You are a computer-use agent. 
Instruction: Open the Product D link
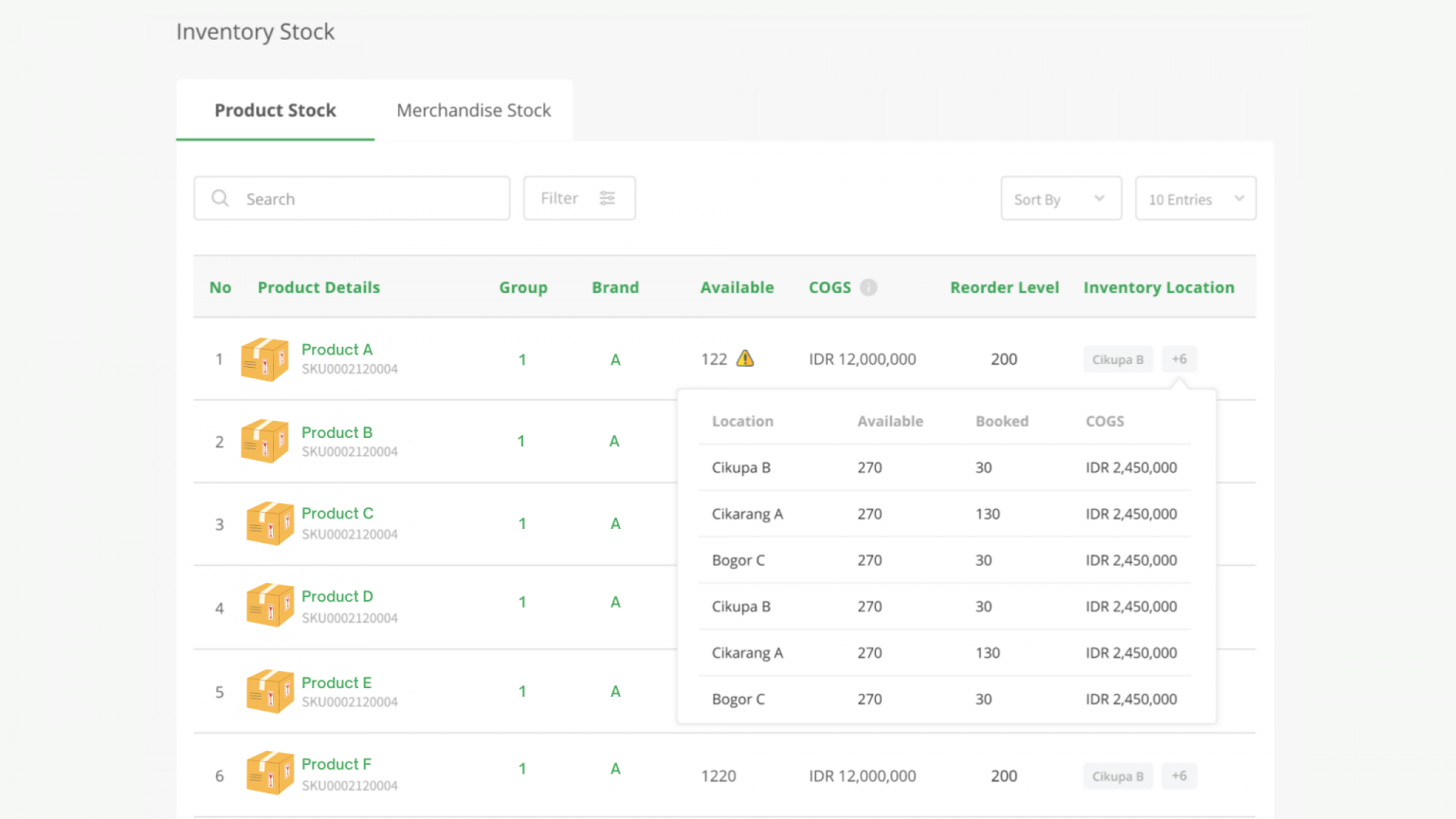click(x=337, y=596)
